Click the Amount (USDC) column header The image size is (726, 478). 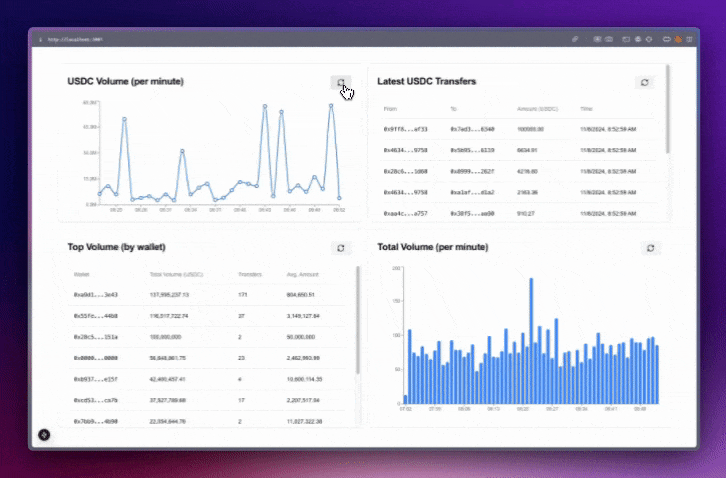click(538, 109)
